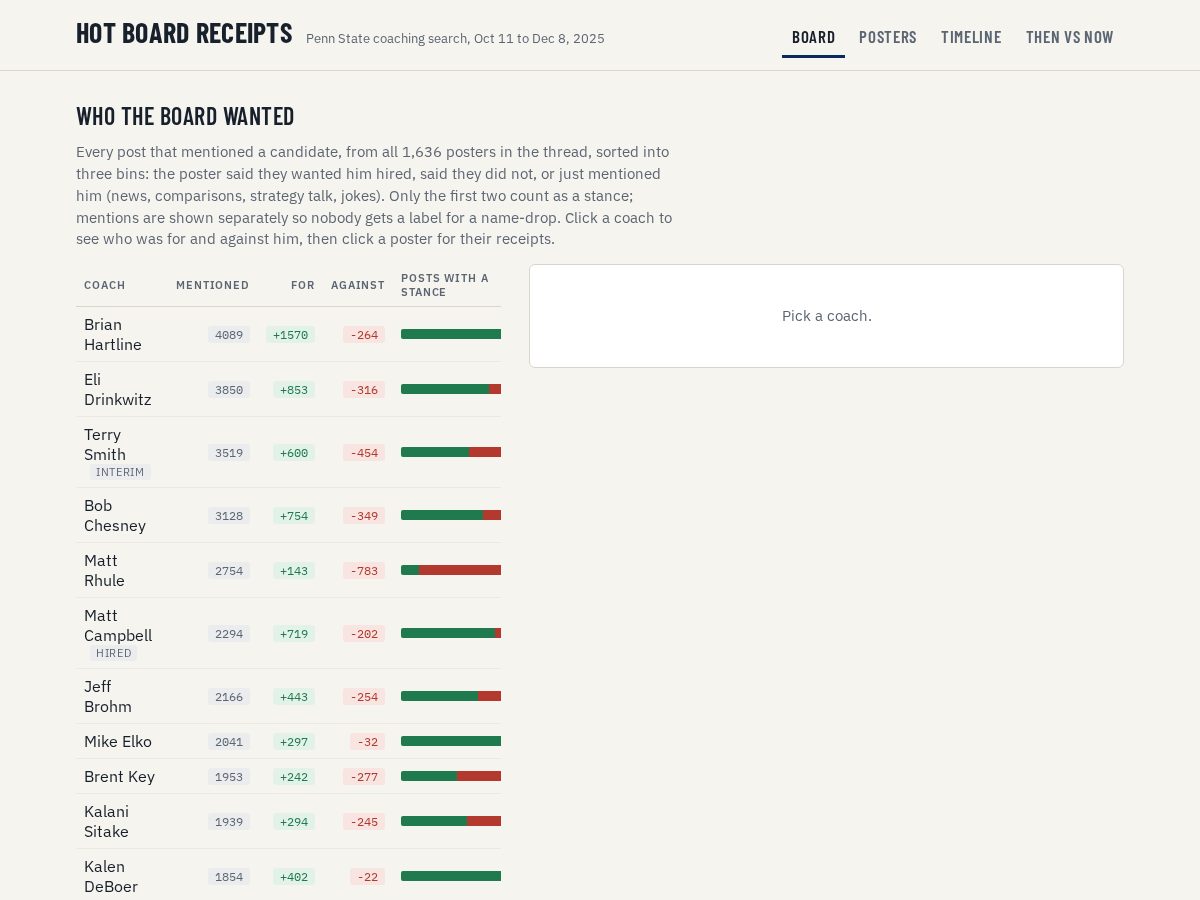Click the Posts With a Stance header
The width and height of the screenshot is (1200, 900).
tap(445, 285)
